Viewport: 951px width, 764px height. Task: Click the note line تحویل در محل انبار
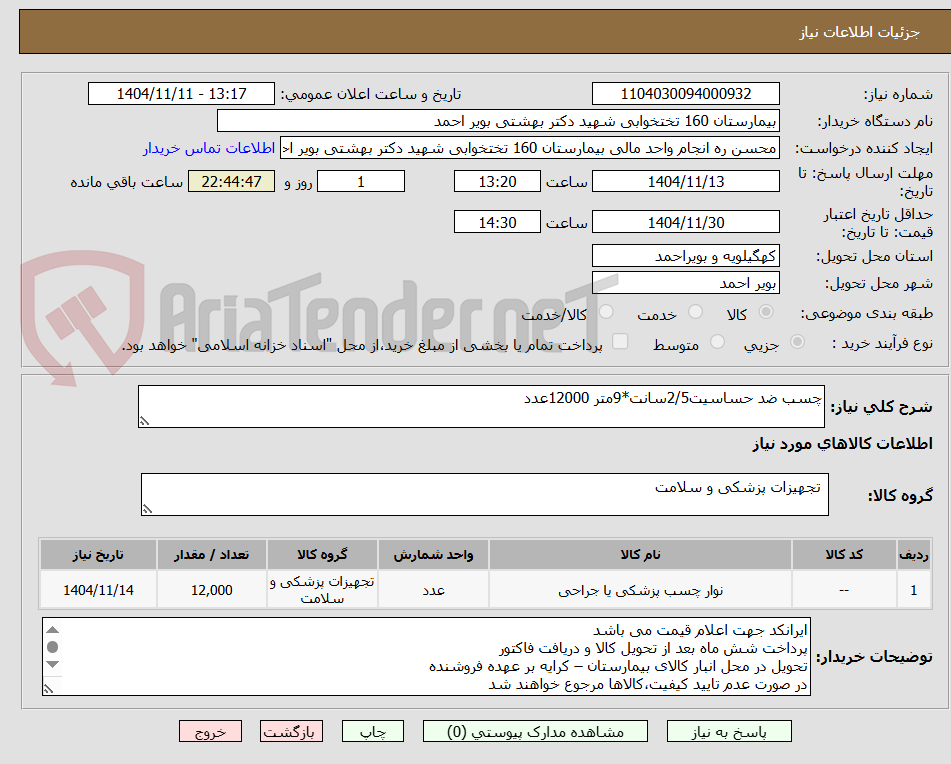(x=618, y=666)
